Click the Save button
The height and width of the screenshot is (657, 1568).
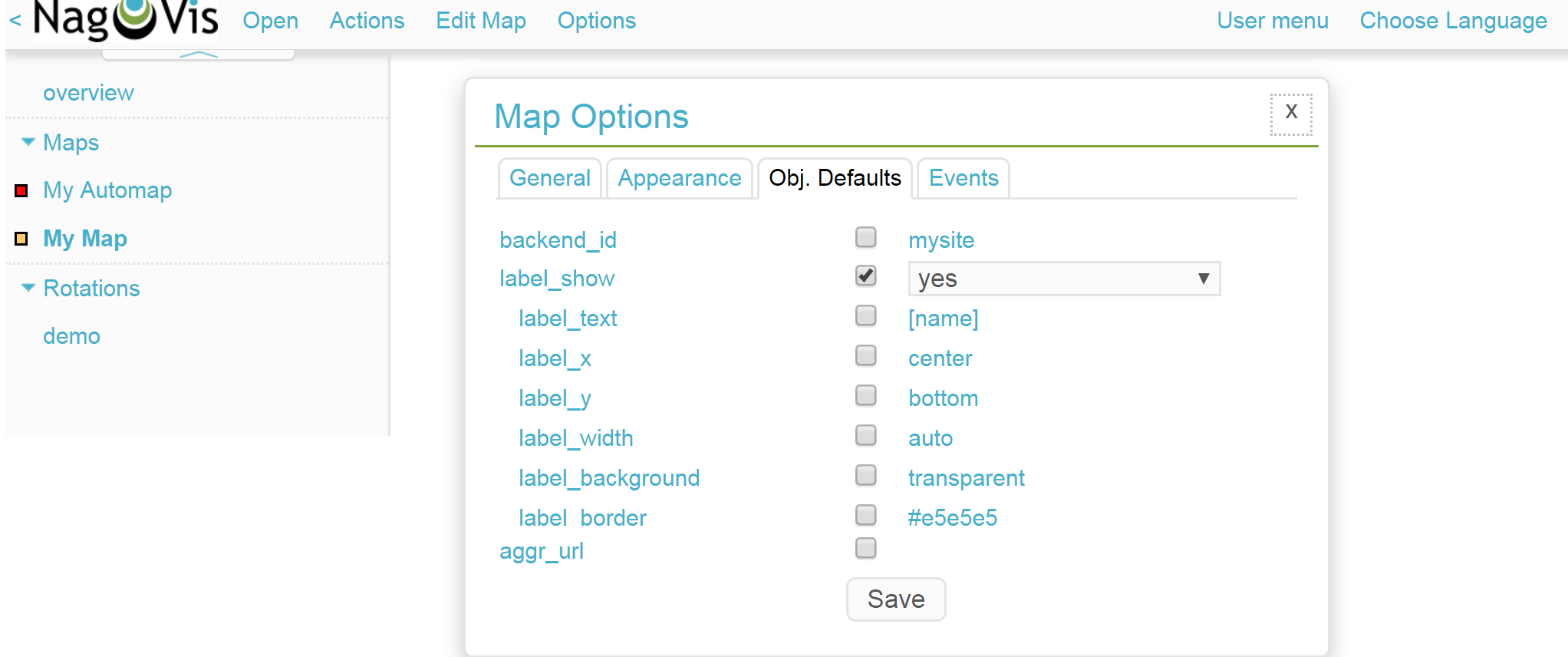pyautogui.click(x=895, y=599)
